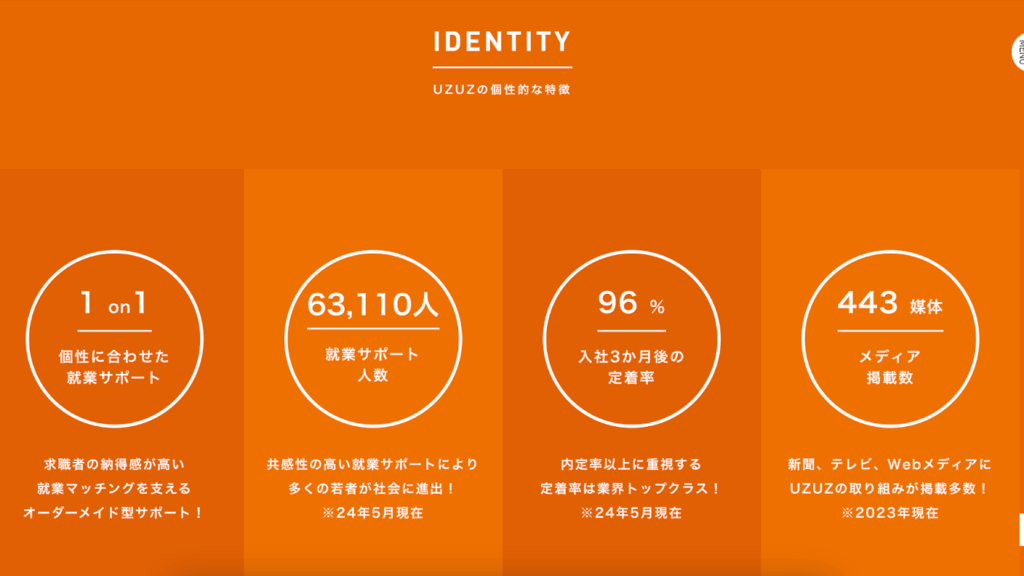Image resolution: width=1024 pixels, height=576 pixels.
Task: Click the text UZUZの取り組みが掲載多数！
Action: (890, 488)
